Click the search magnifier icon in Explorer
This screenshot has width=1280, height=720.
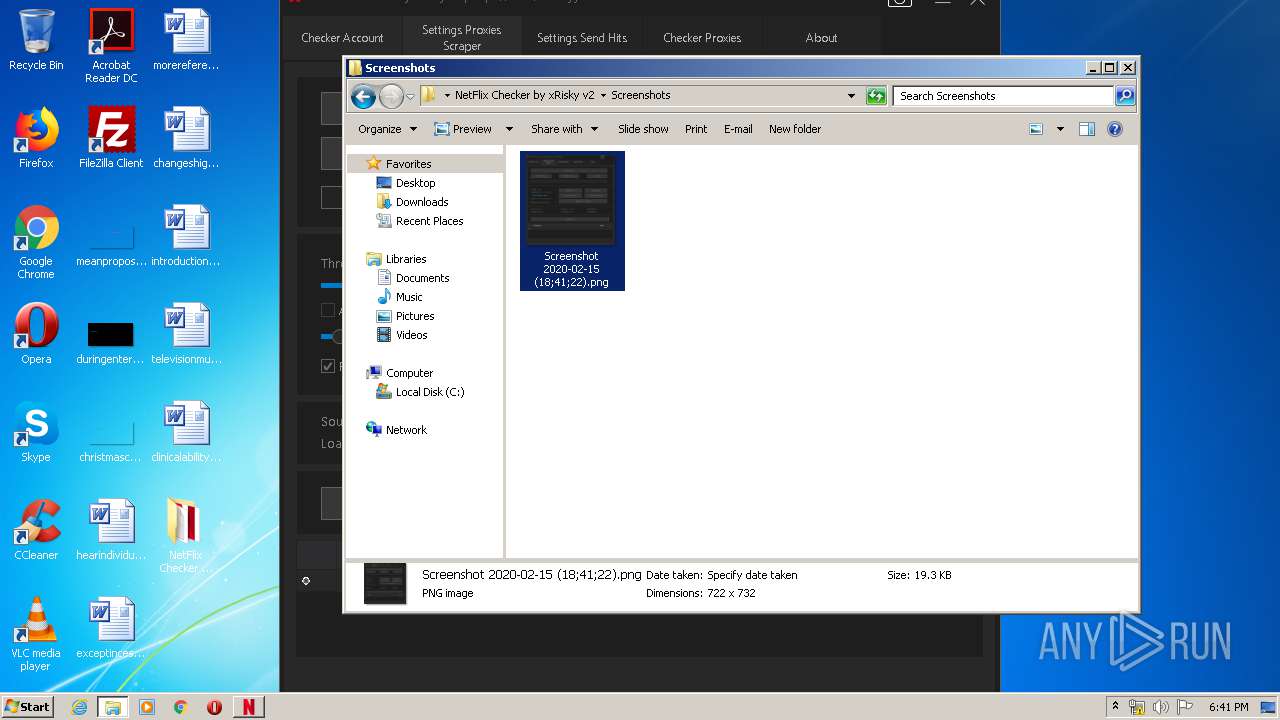pos(1125,96)
